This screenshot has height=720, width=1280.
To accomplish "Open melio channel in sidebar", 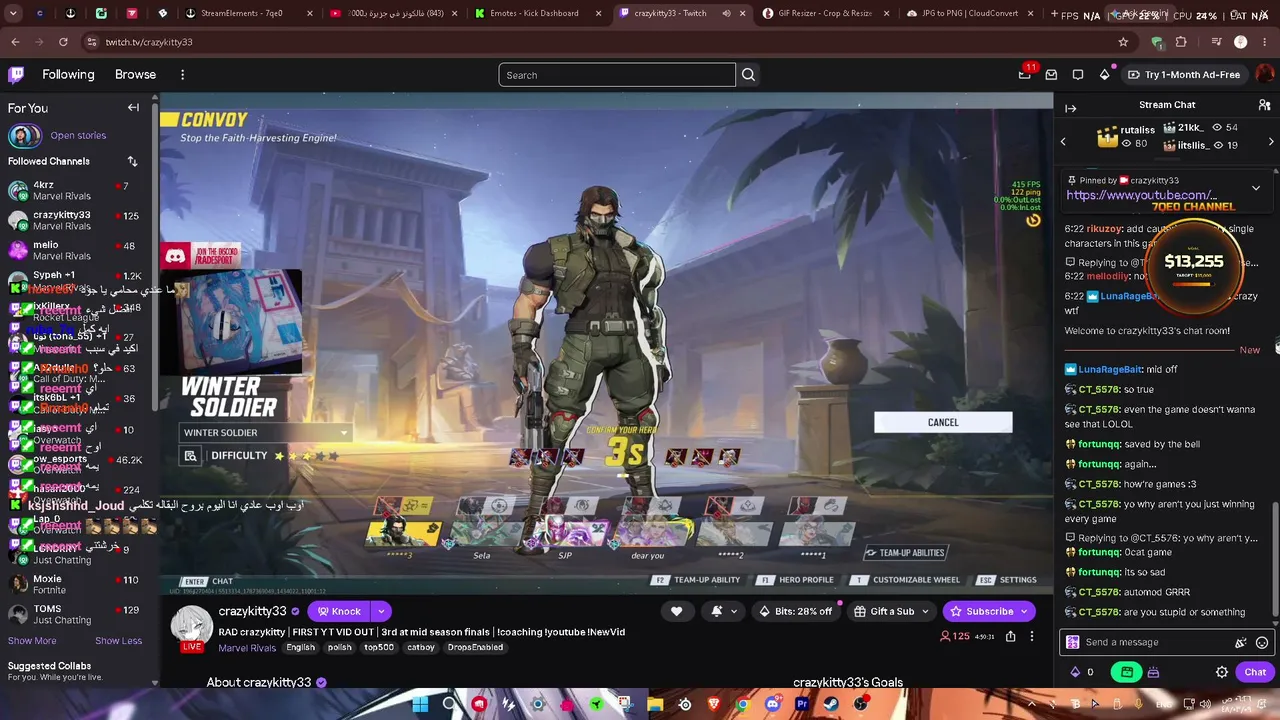I will tap(78, 250).
